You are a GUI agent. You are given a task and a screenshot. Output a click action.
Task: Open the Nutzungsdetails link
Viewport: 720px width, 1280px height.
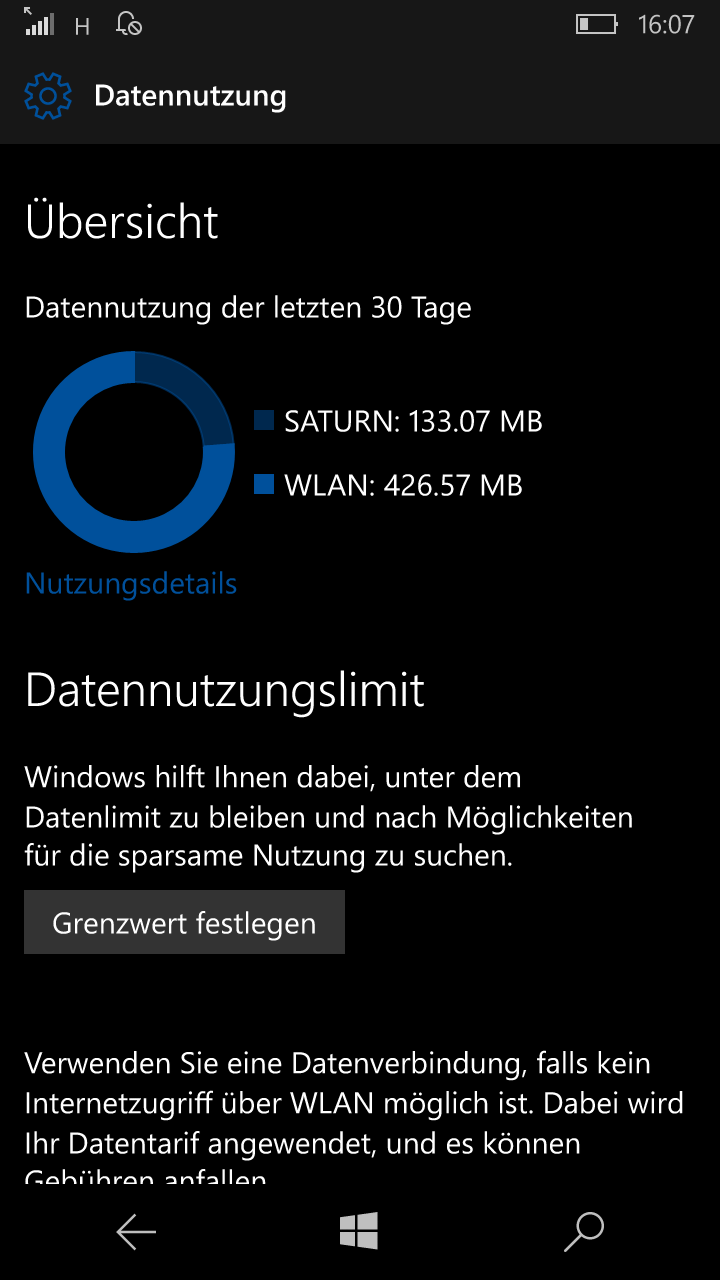coord(131,583)
